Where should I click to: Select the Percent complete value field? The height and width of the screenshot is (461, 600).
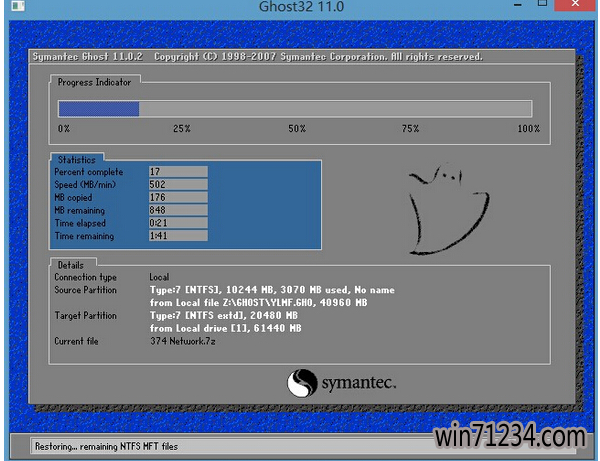click(177, 172)
